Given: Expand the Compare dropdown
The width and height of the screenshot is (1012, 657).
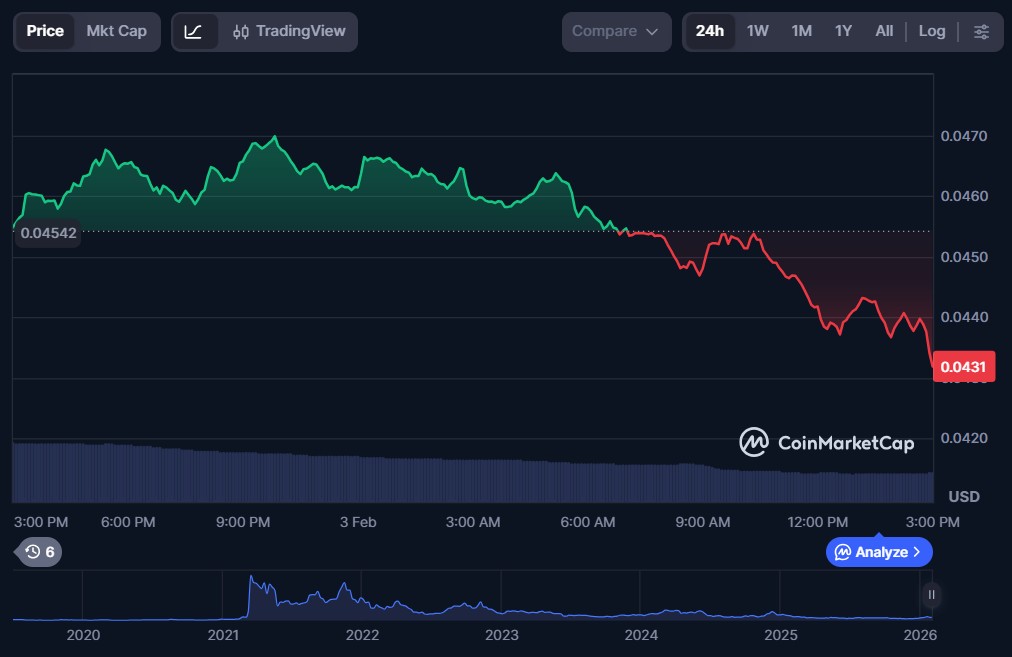Looking at the screenshot, I should click(x=615, y=32).
